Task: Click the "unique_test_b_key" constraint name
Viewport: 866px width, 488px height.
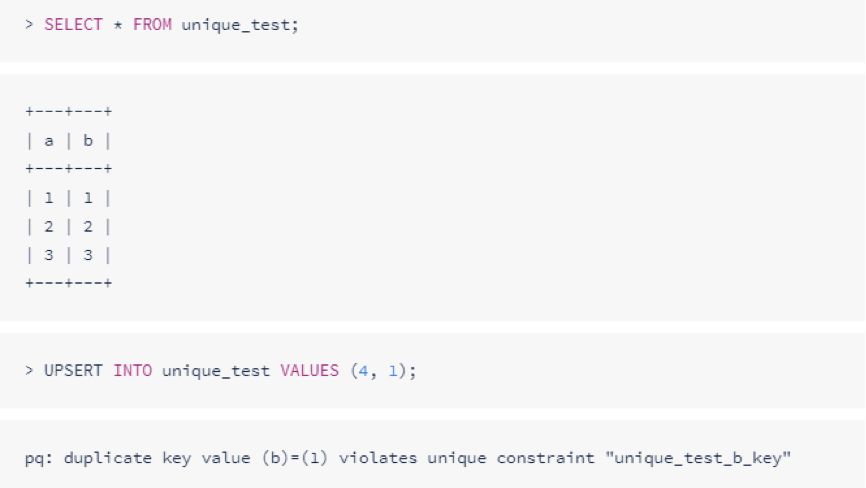Action: click(x=698, y=458)
